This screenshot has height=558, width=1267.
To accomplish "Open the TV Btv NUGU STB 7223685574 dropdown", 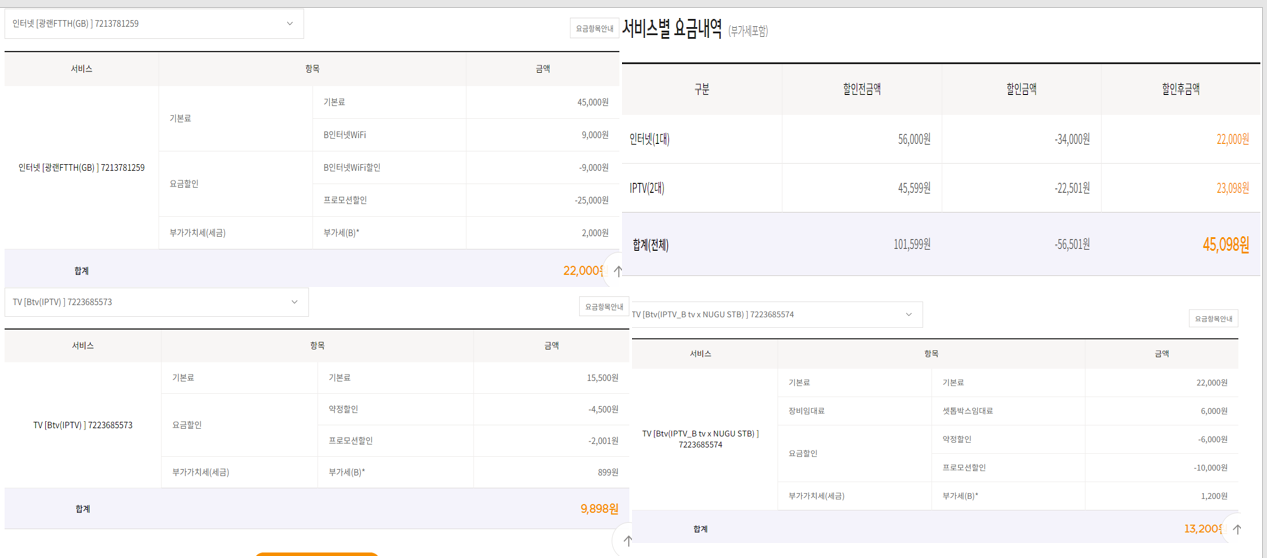I will pos(775,314).
